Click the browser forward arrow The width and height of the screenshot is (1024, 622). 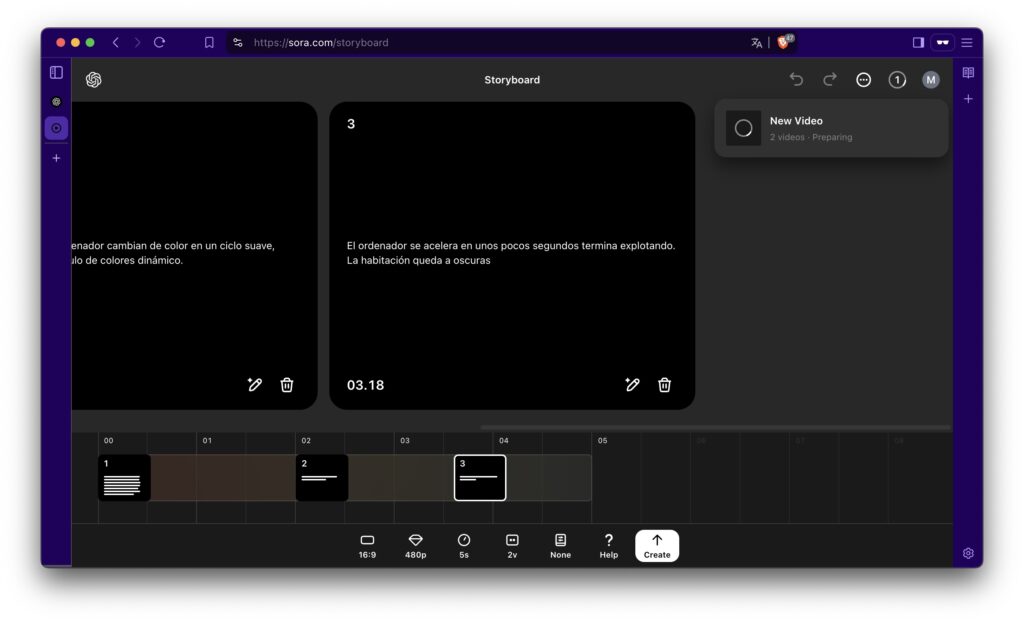(x=137, y=42)
